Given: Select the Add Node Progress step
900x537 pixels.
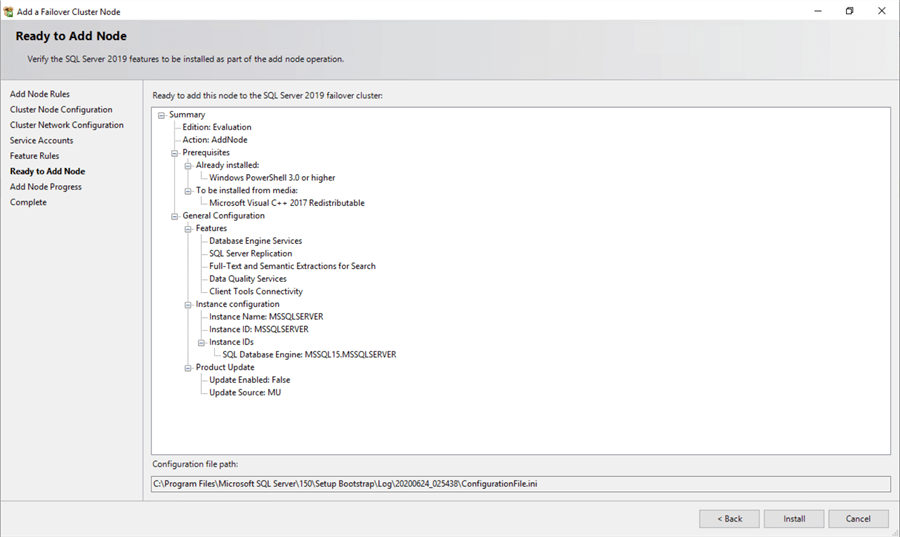Looking at the screenshot, I should 46,187.
